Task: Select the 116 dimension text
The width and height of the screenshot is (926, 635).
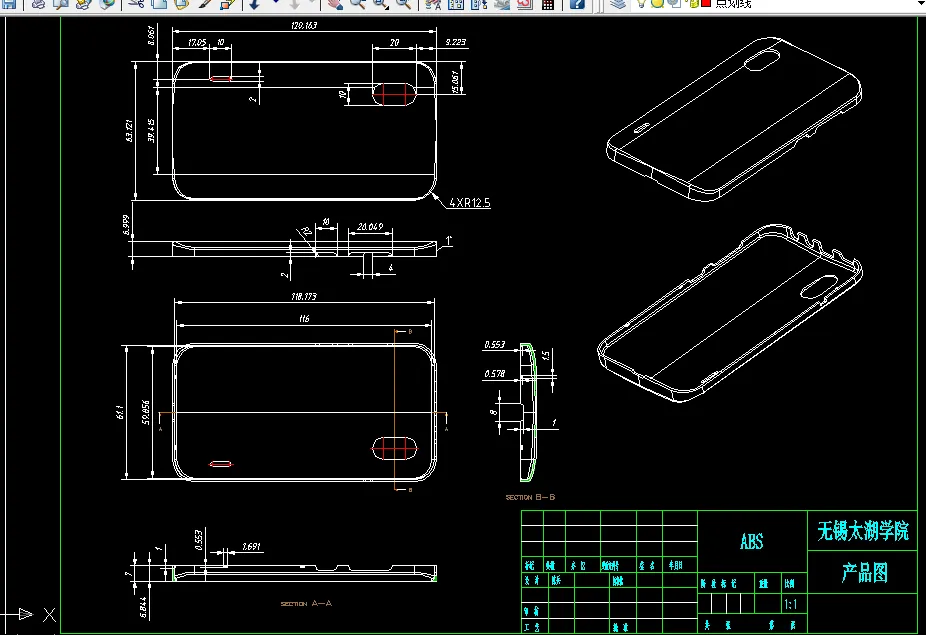Action: [304, 318]
